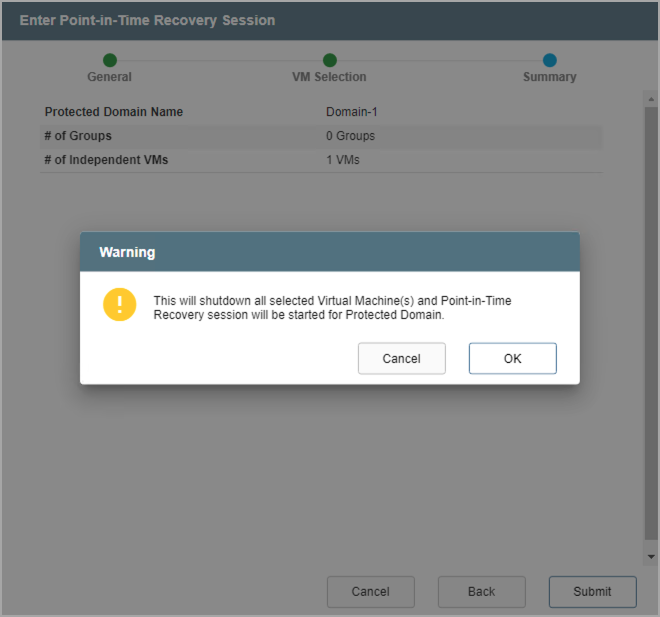The height and width of the screenshot is (617, 660).
Task: Select the VM Selection step label
Action: [x=329, y=77]
